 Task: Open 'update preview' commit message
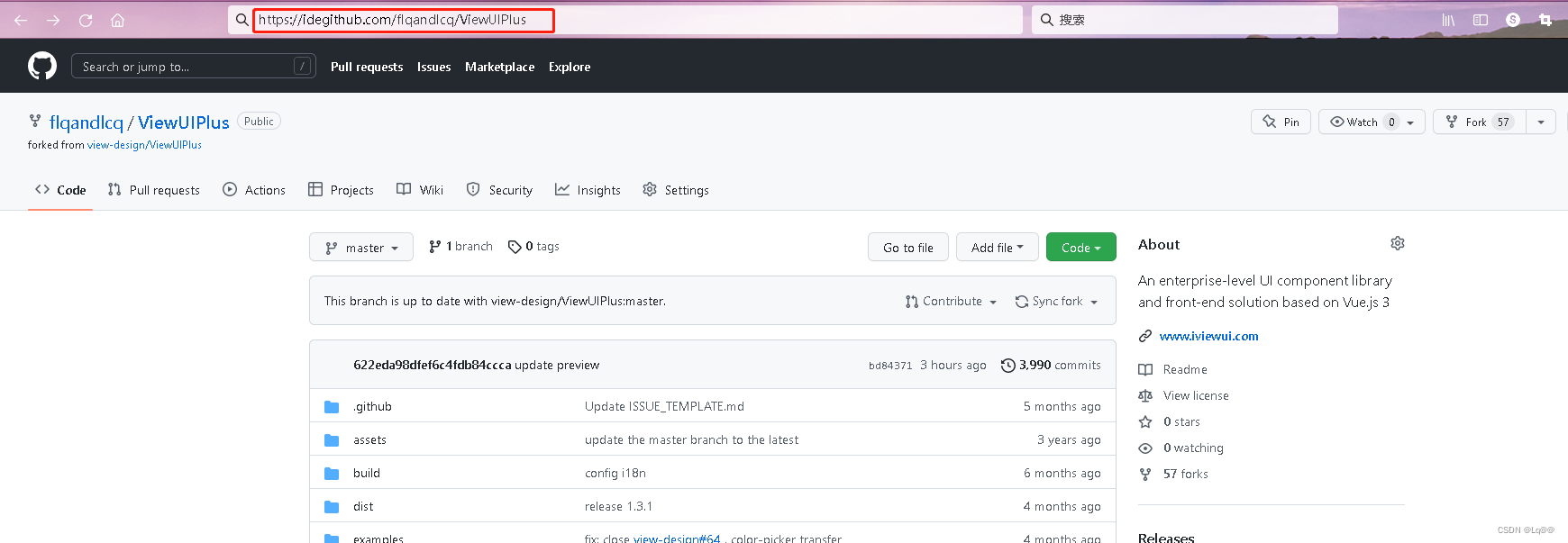(x=557, y=365)
